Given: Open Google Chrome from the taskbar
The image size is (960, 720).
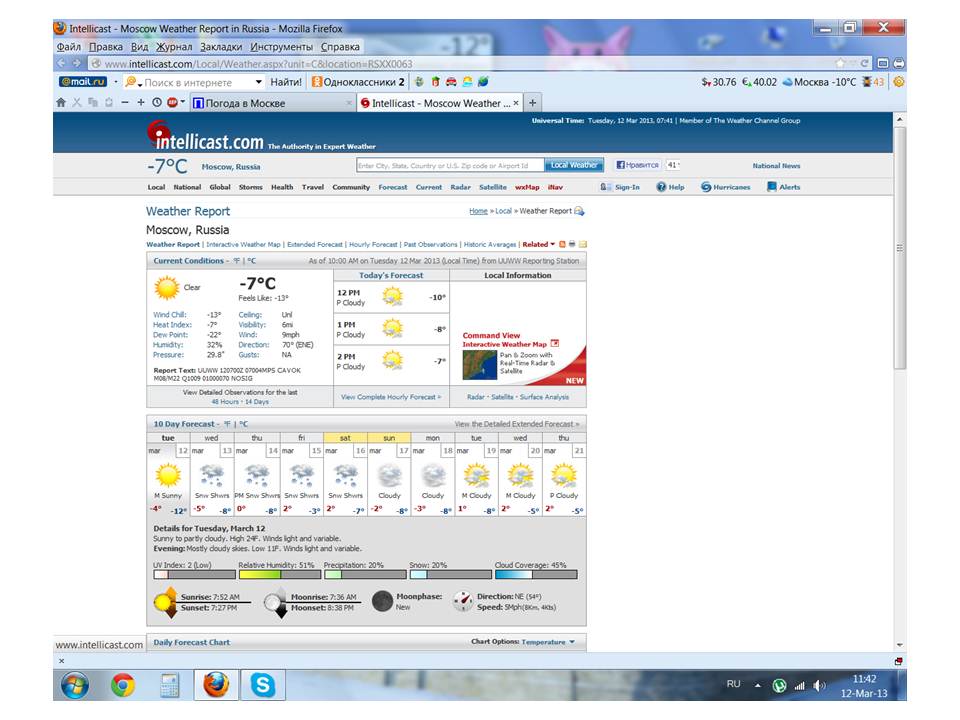Looking at the screenshot, I should click(x=123, y=685).
